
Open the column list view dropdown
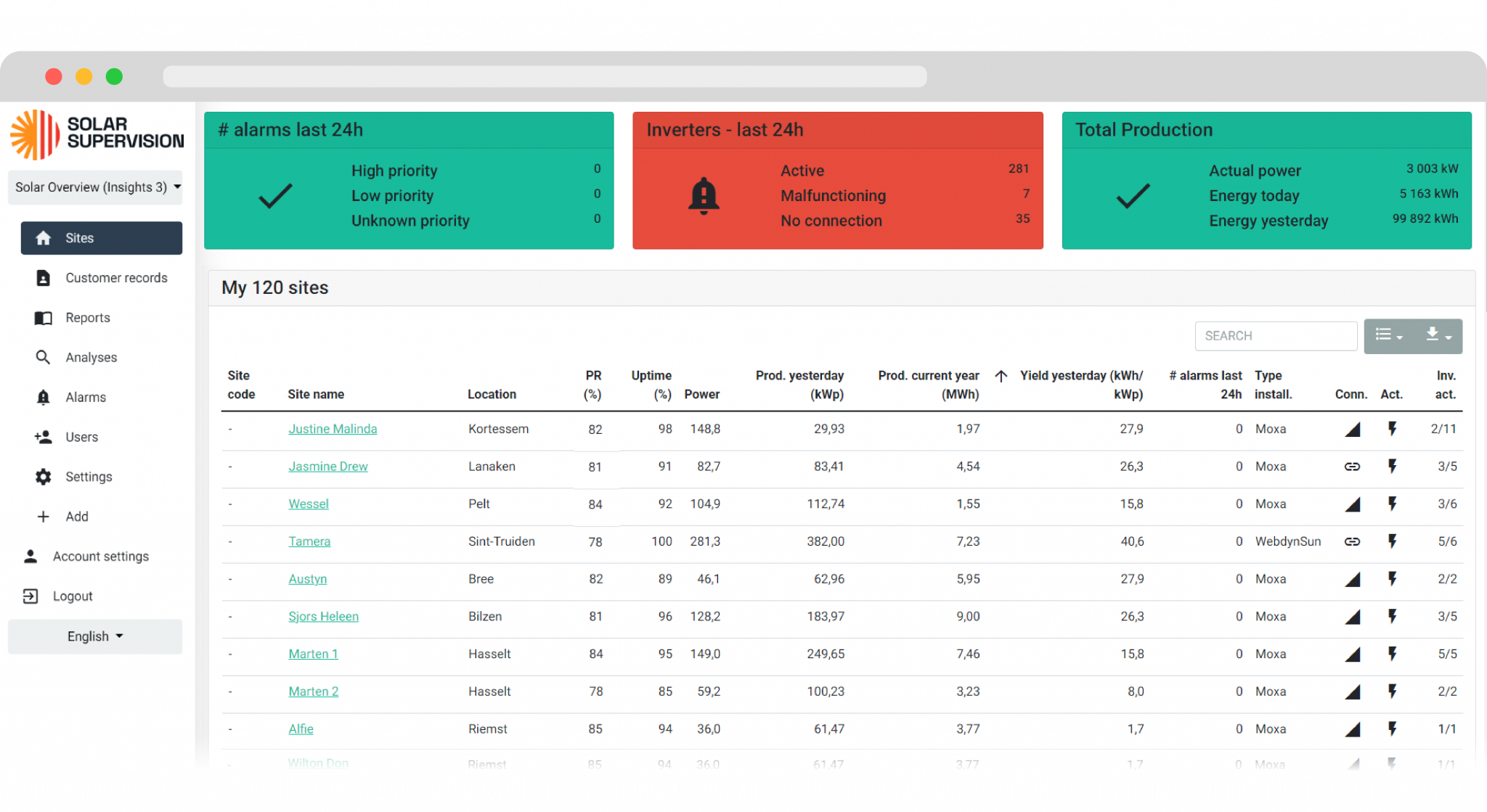[x=1388, y=336]
